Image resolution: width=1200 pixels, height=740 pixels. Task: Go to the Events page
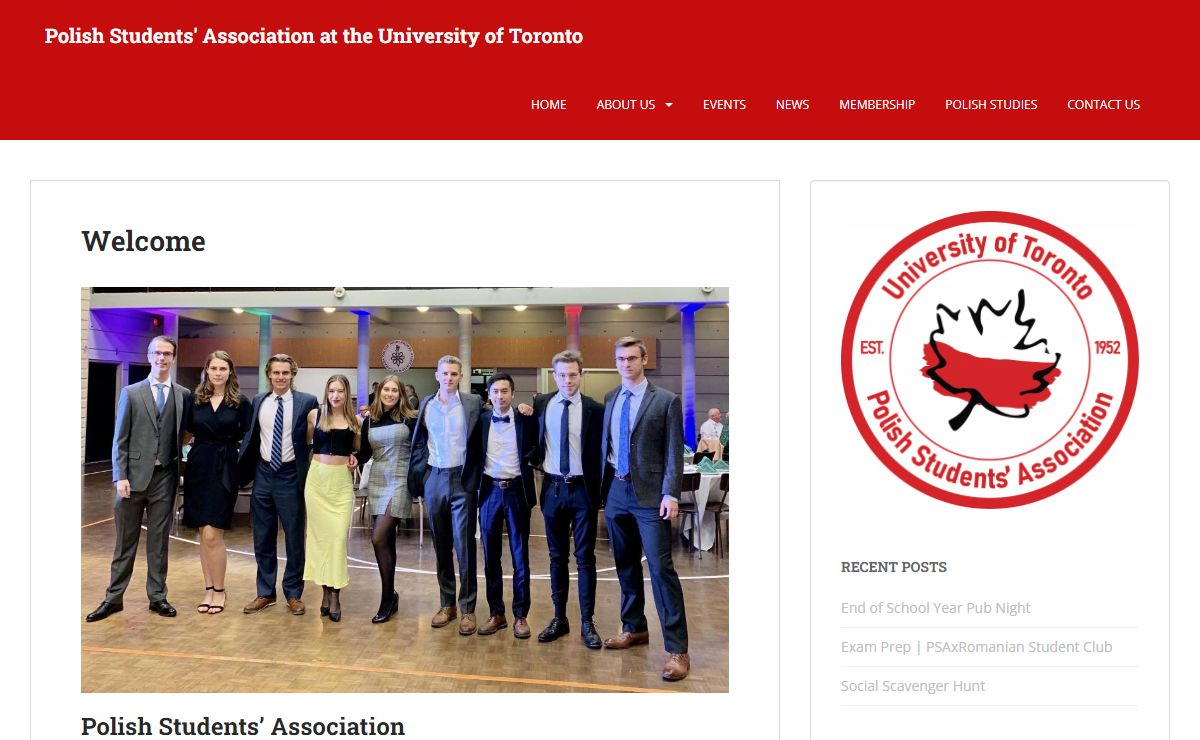tap(724, 104)
